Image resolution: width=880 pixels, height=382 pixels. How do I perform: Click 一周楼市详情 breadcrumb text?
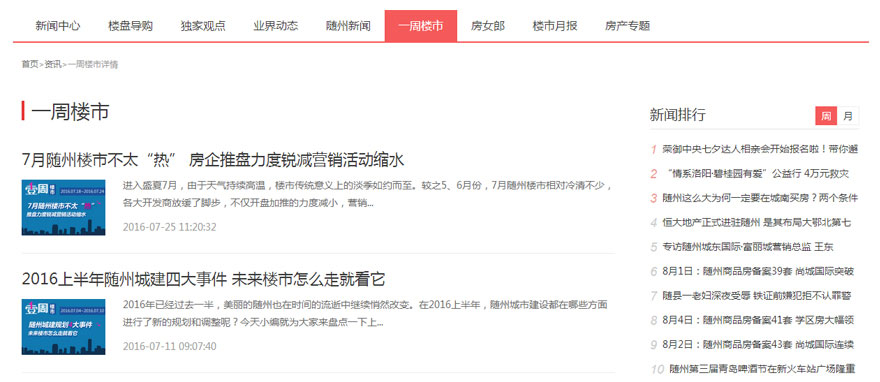(x=93, y=65)
